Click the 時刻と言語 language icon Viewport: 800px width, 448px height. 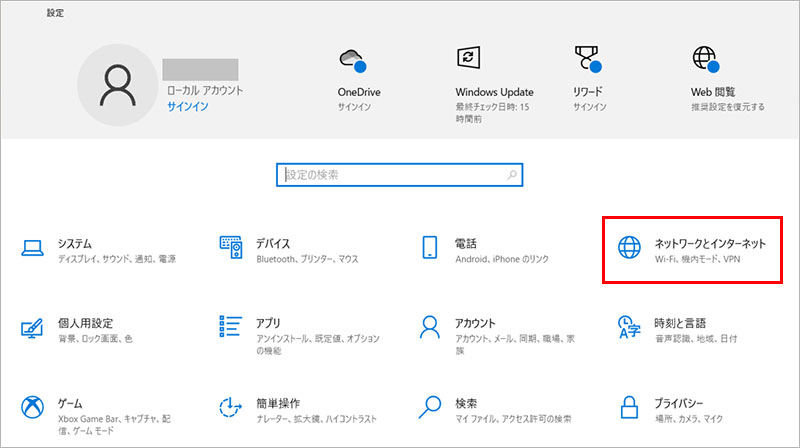630,327
